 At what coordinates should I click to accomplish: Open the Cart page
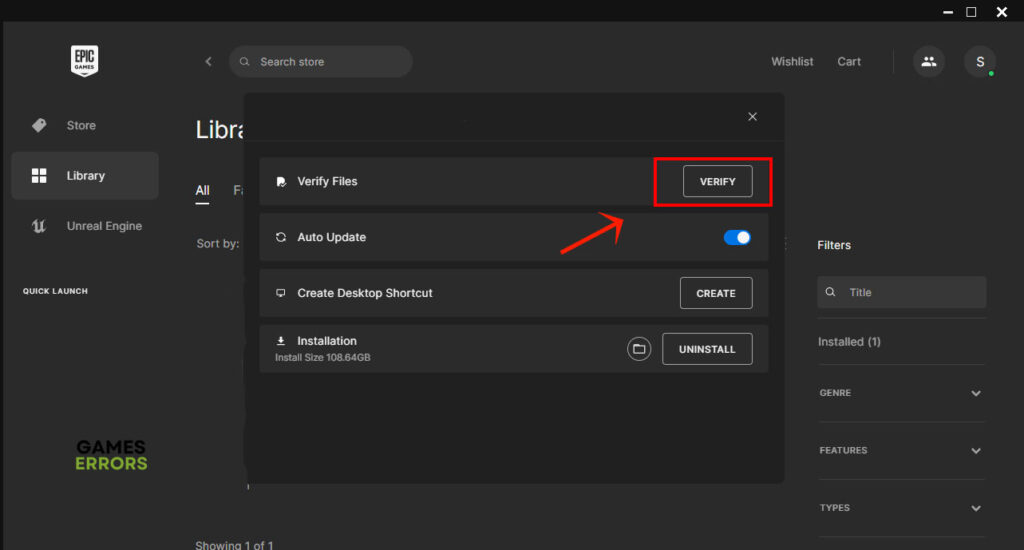(x=849, y=61)
